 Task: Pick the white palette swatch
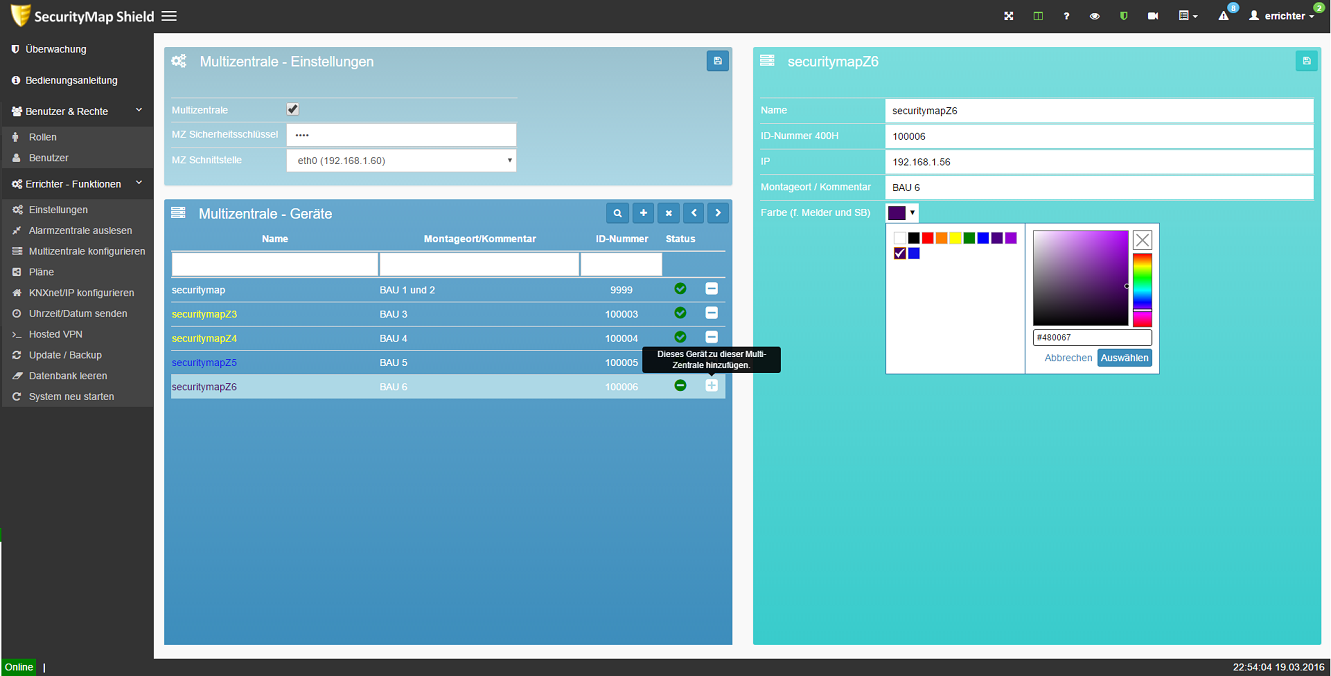point(900,238)
